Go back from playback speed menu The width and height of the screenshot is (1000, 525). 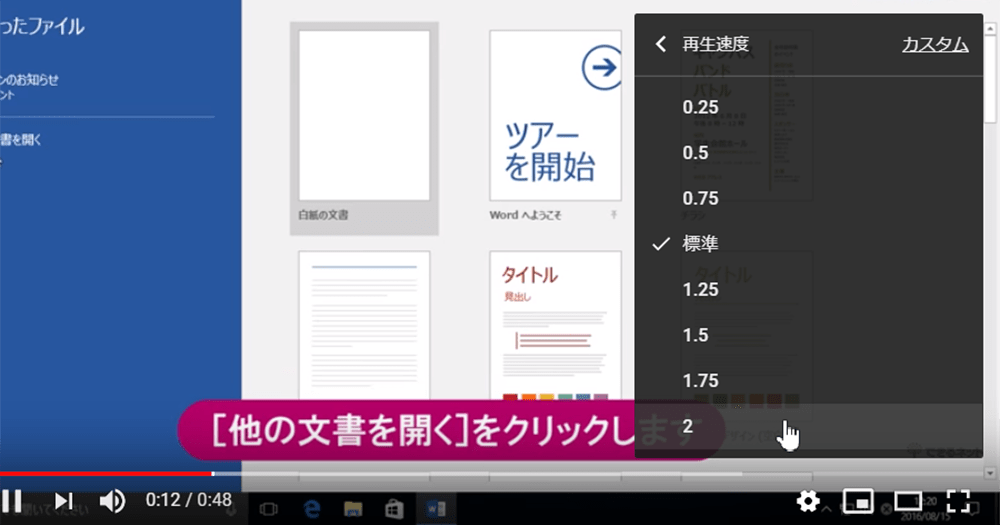pyautogui.click(x=661, y=44)
